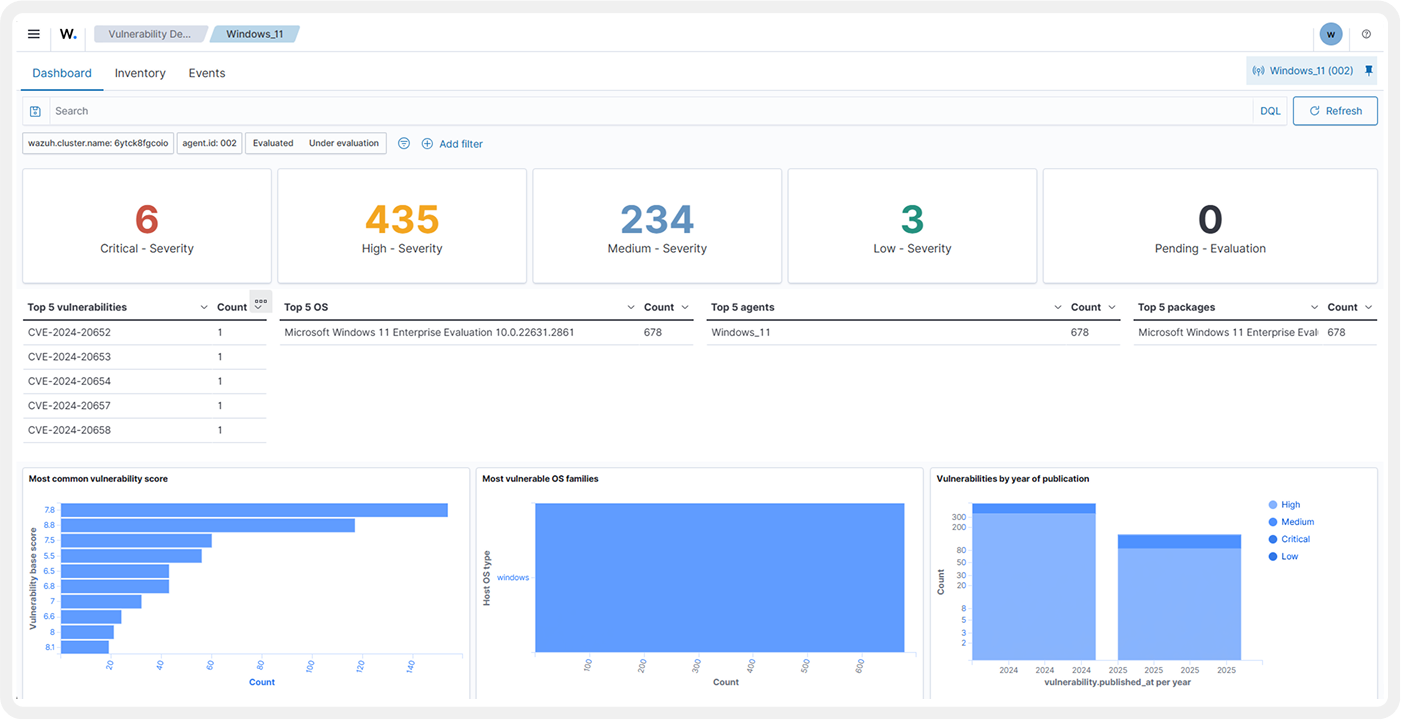Open saved queries icon beside Search
The width and height of the screenshot is (1401, 720).
point(36,111)
